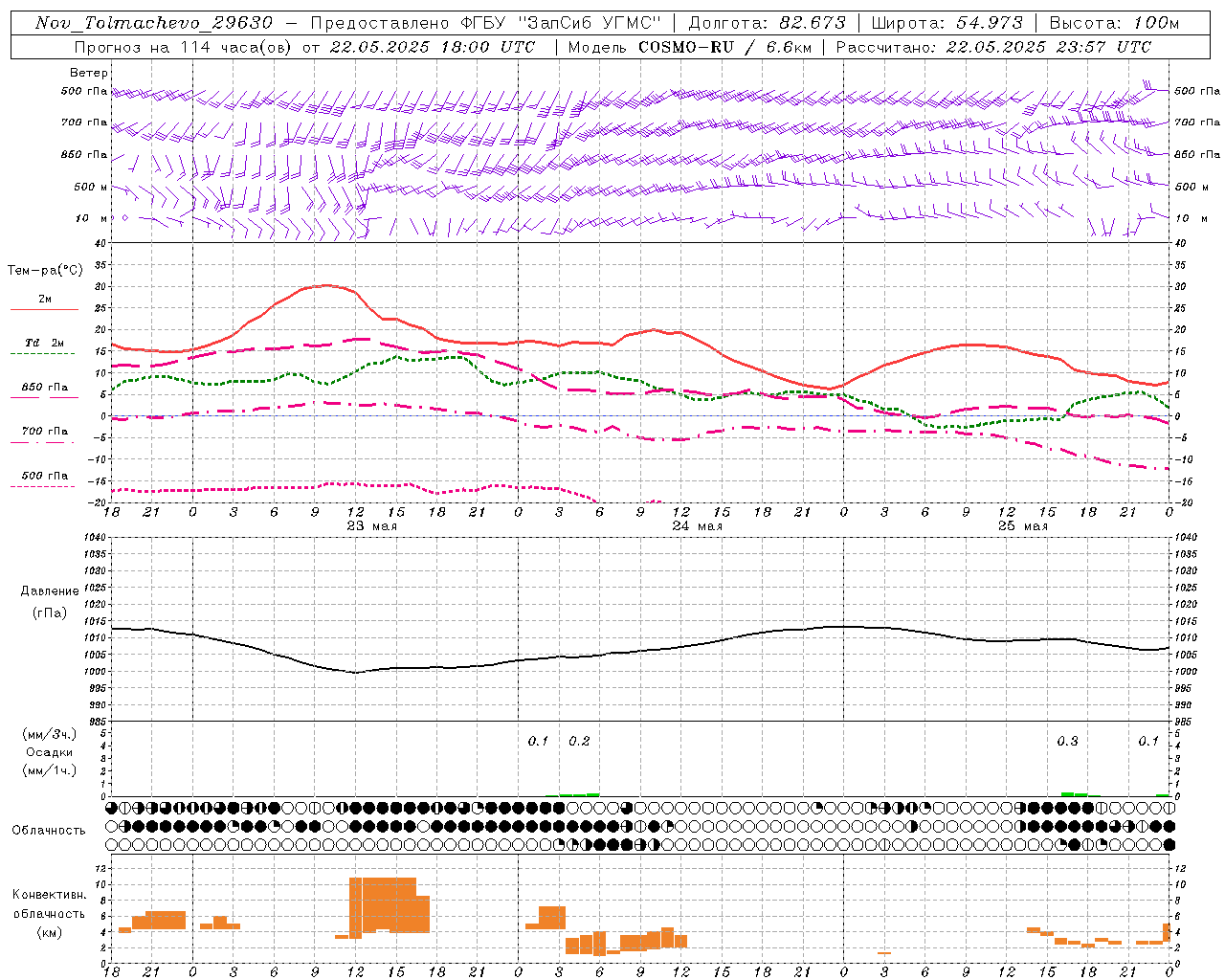Select the forecast start '22.05.2025 18:00 UTC'
The width and height of the screenshot is (1225, 980).
pos(432,47)
